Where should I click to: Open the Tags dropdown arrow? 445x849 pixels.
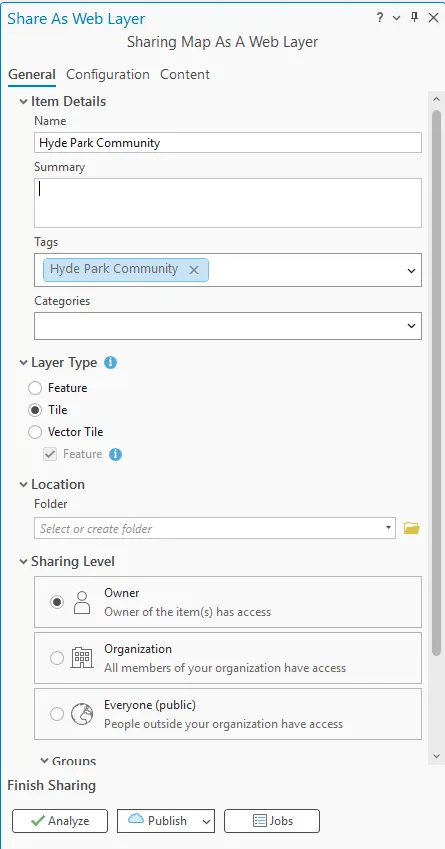point(411,271)
